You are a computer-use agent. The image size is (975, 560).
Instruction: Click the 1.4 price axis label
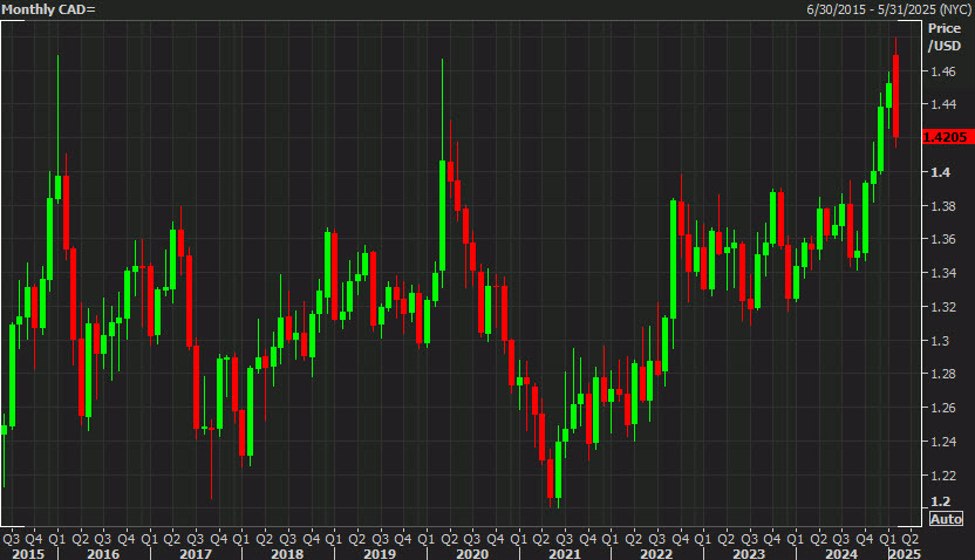(x=935, y=173)
